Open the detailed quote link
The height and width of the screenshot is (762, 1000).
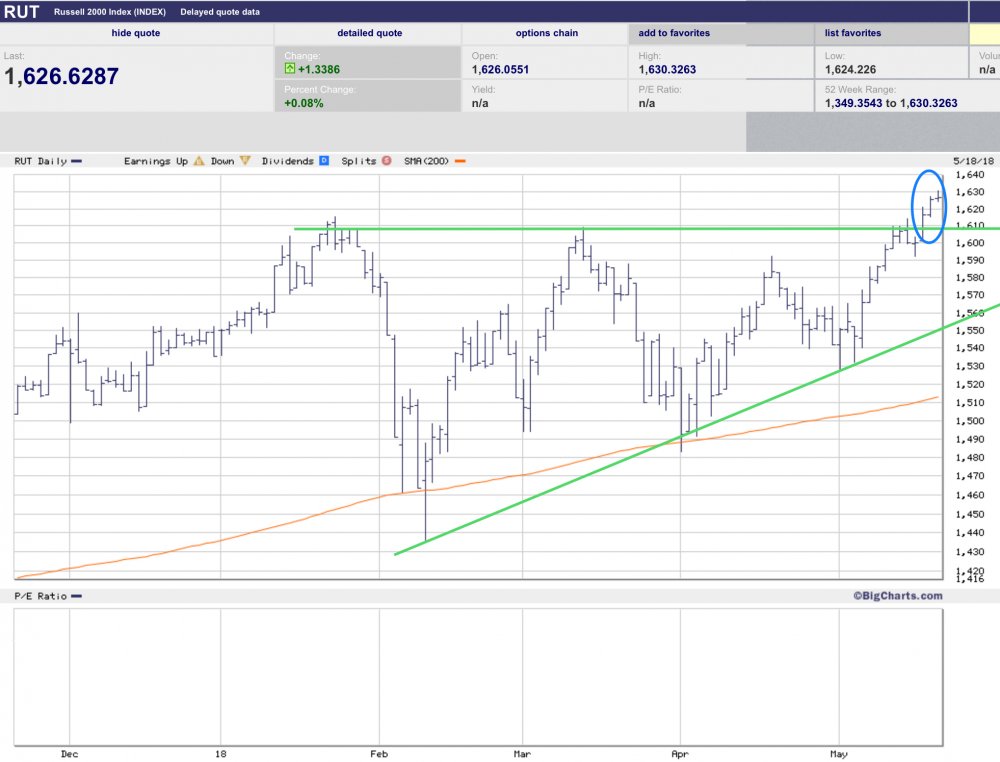coord(369,33)
